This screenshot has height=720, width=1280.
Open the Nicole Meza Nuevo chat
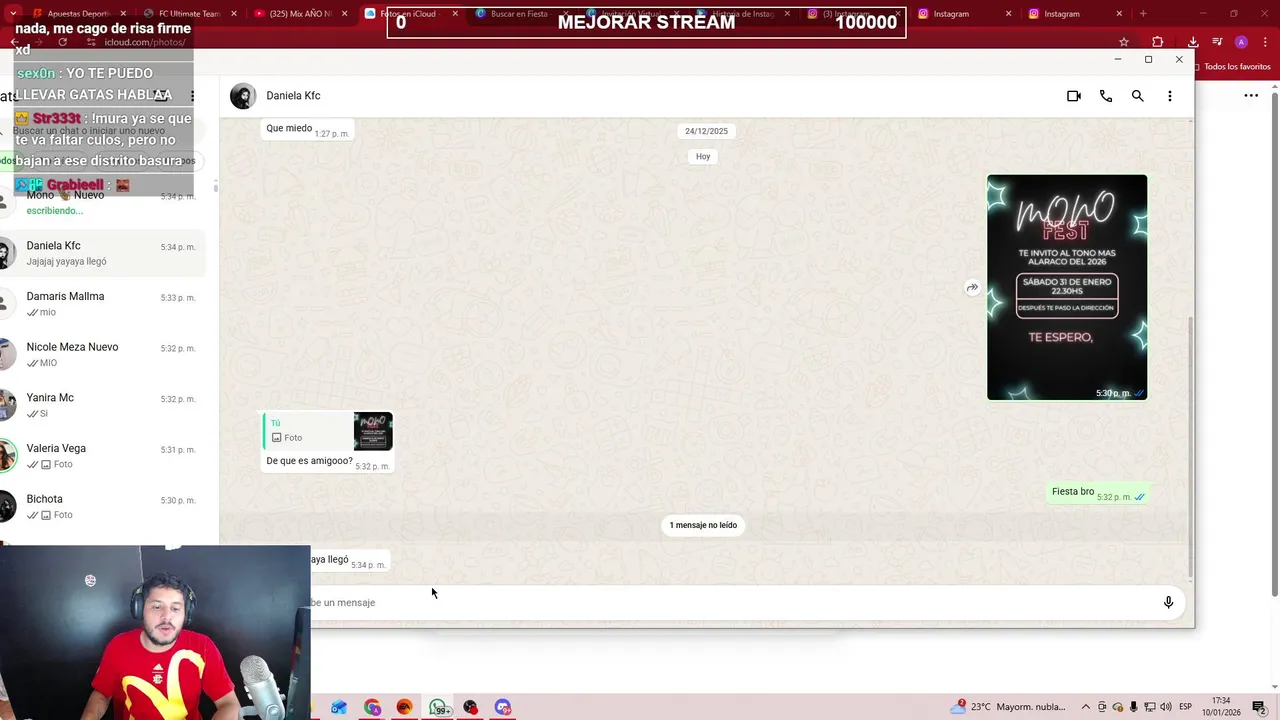point(104,355)
